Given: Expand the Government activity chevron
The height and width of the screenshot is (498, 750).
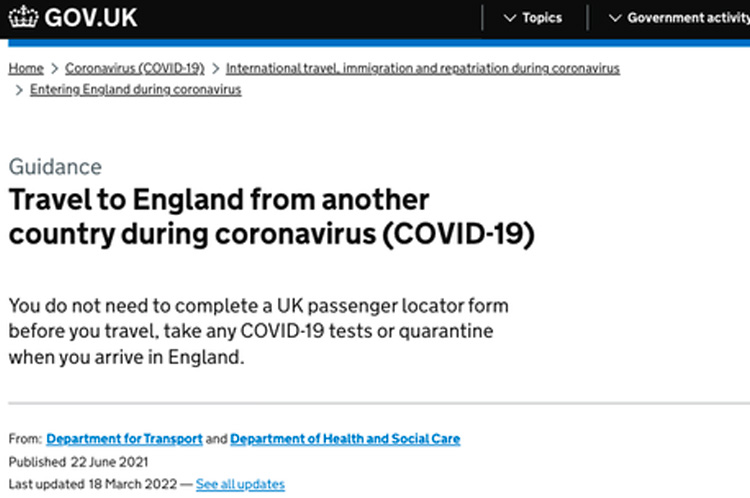Looking at the screenshot, I should (615, 18).
